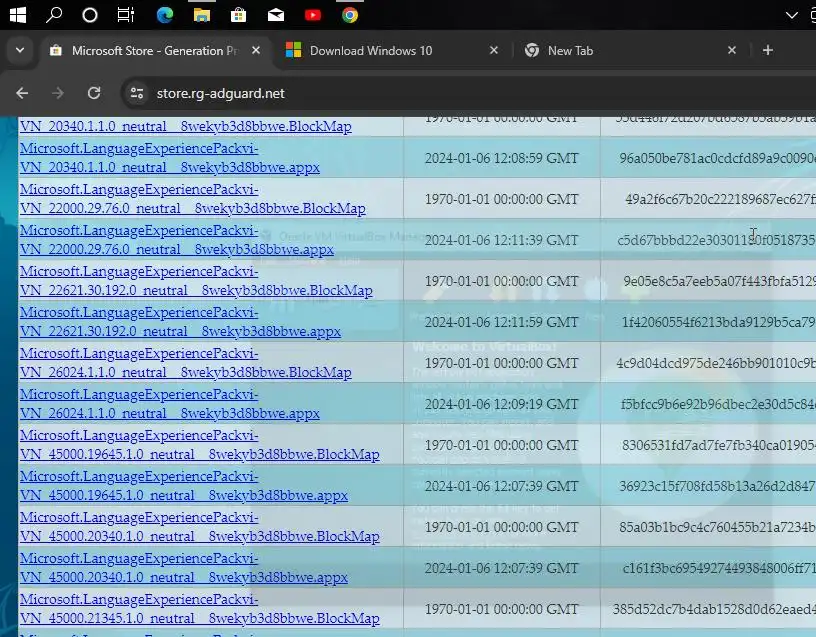Download VN_45000.19645.1.0 appx package
The width and height of the screenshot is (816, 637).
[x=184, y=486]
